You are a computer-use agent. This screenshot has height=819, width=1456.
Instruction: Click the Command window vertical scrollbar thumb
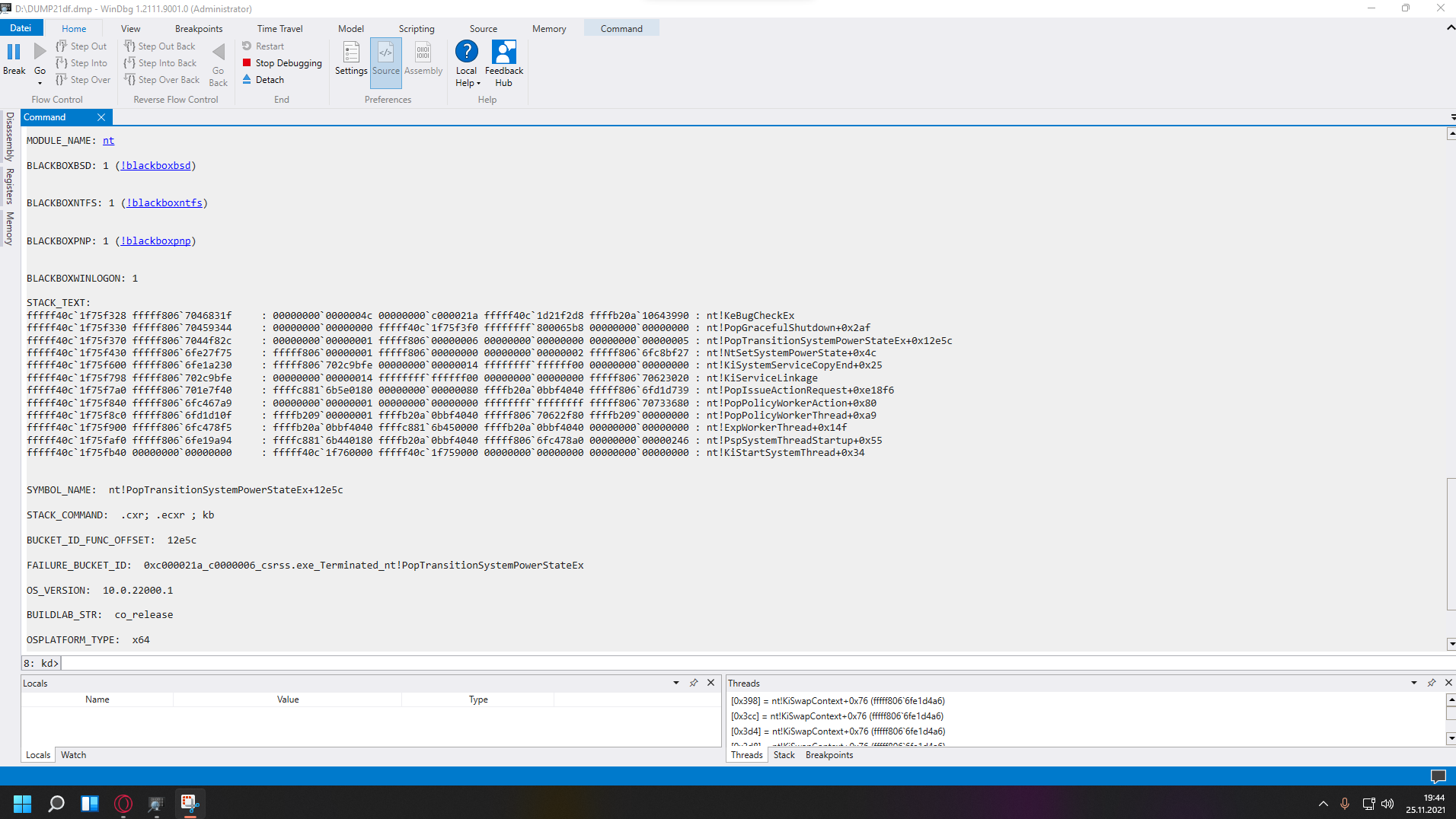[1451, 544]
